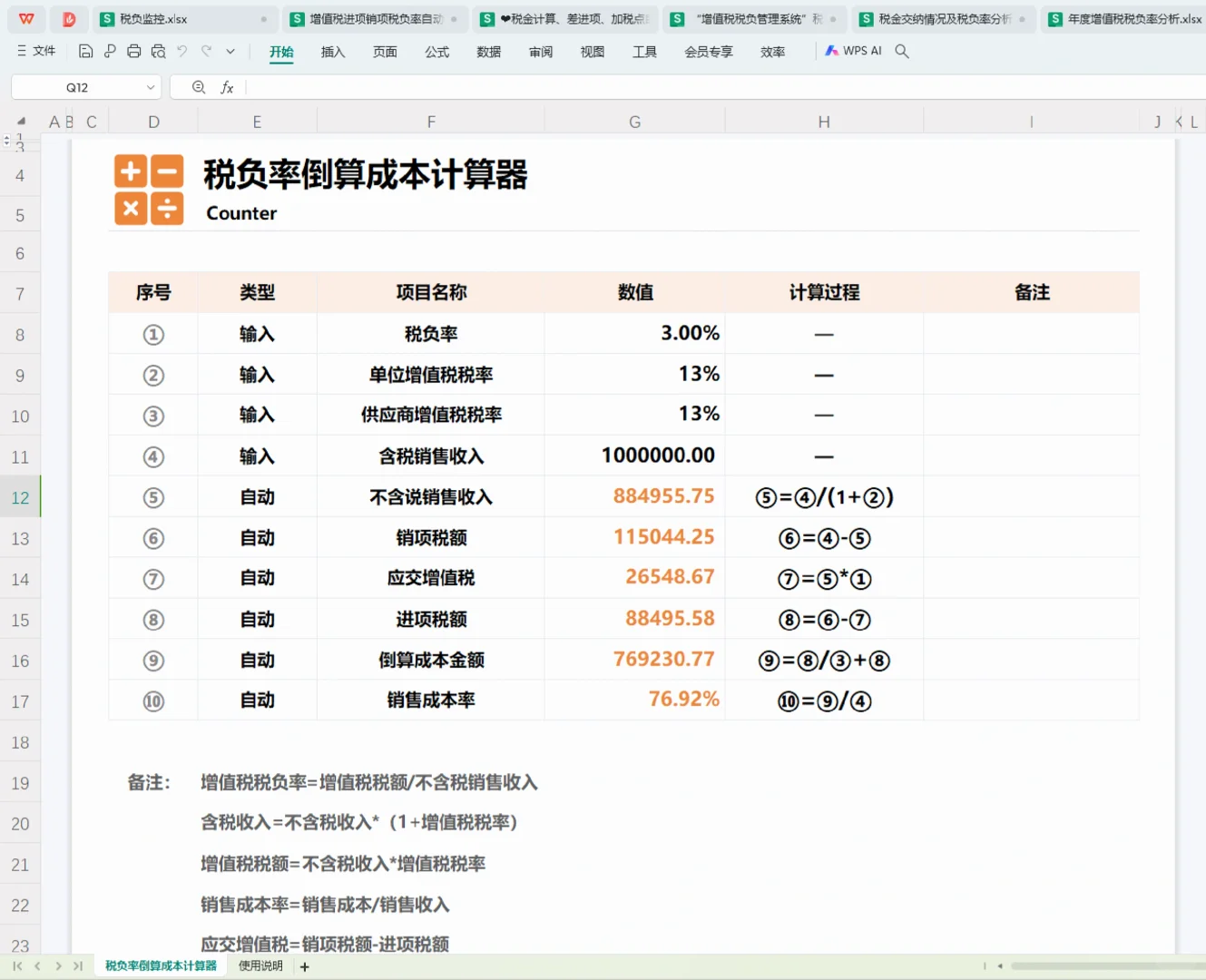Open the Print dialog
The height and width of the screenshot is (980, 1206).
[x=134, y=51]
